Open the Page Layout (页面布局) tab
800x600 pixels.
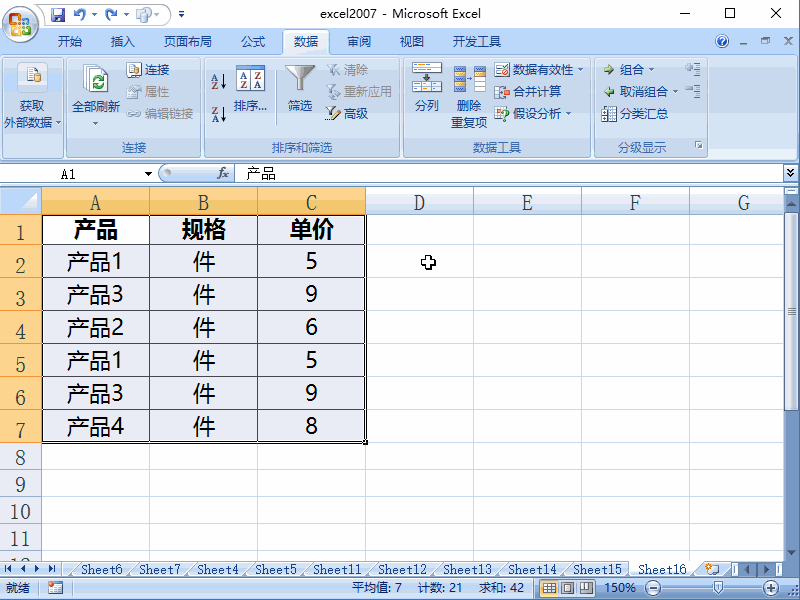(188, 41)
